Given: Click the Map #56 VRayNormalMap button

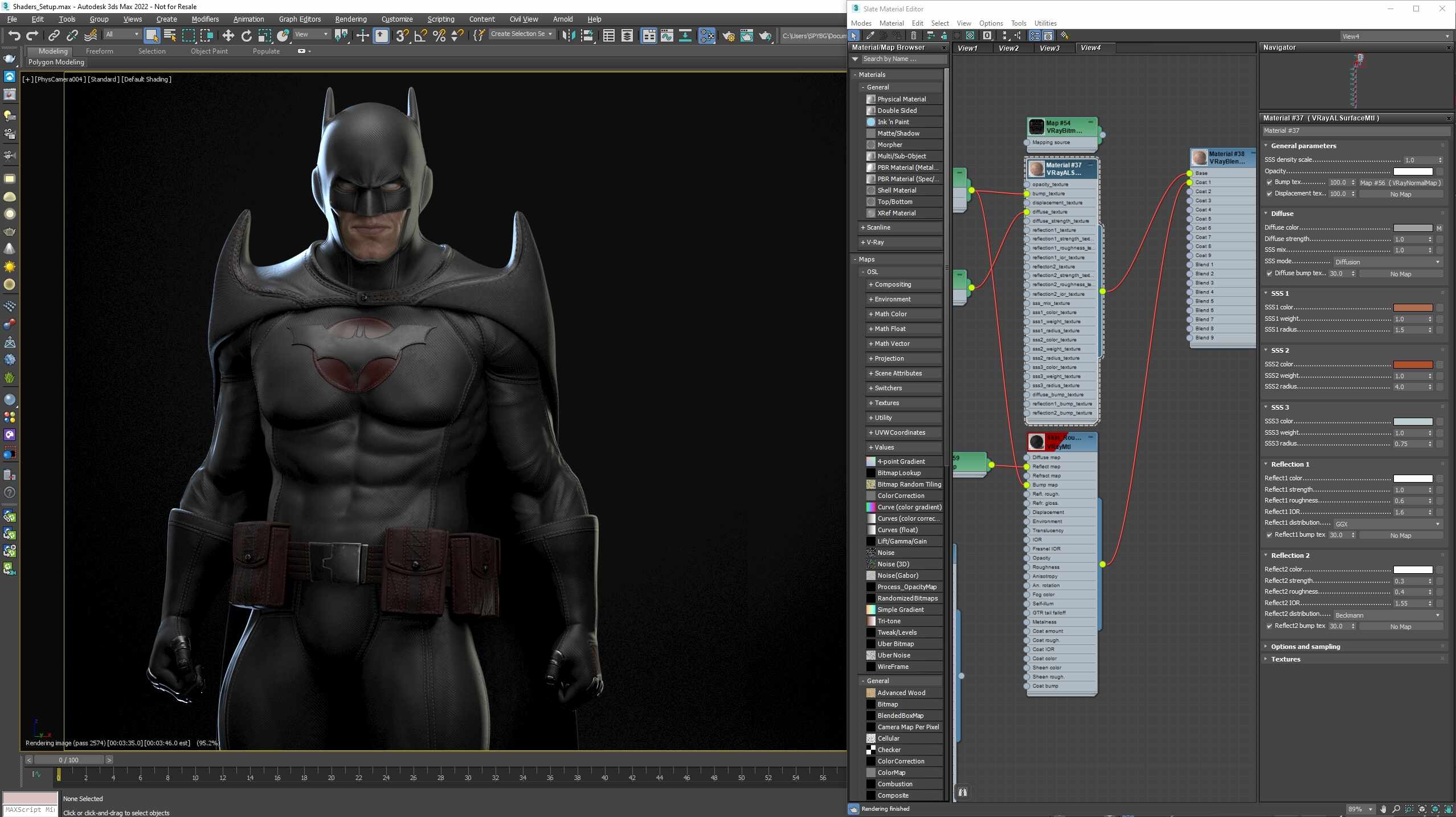Looking at the screenshot, I should [1401, 183].
